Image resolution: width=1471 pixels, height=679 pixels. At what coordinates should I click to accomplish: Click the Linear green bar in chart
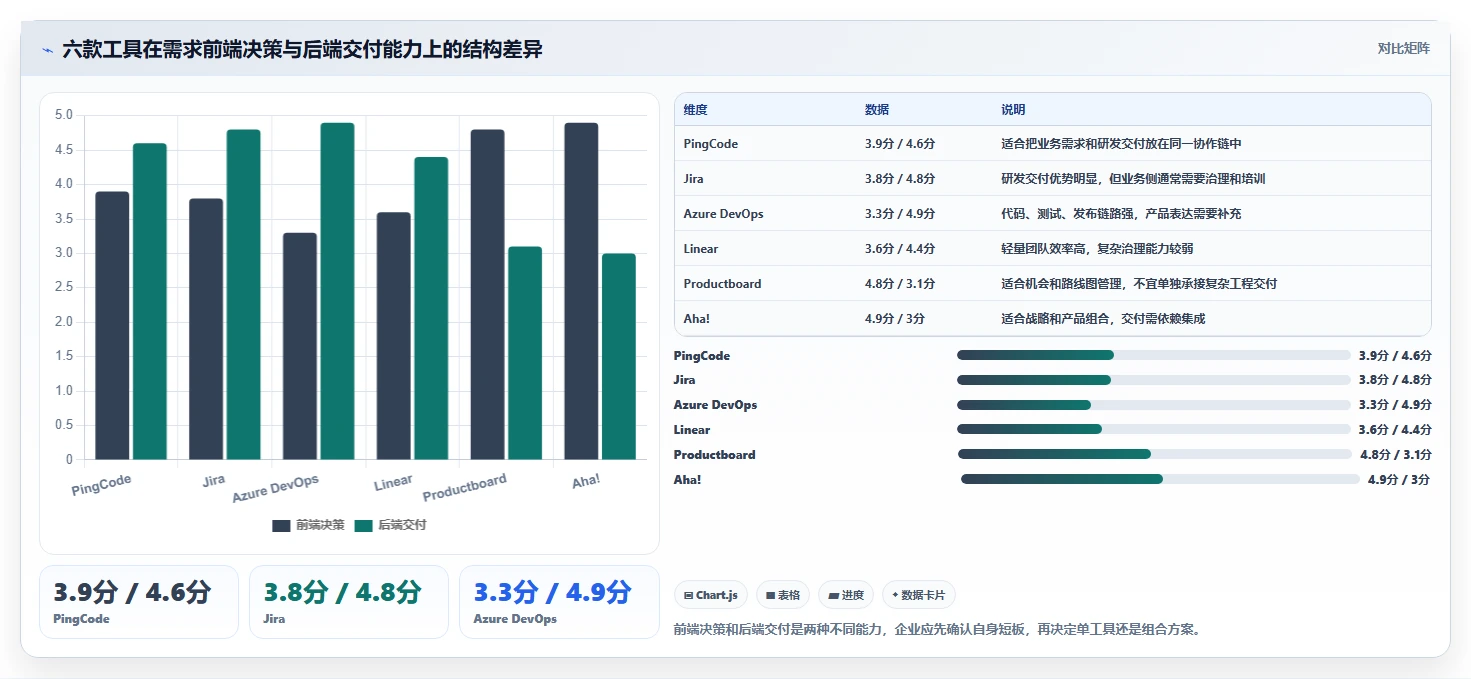(x=431, y=309)
